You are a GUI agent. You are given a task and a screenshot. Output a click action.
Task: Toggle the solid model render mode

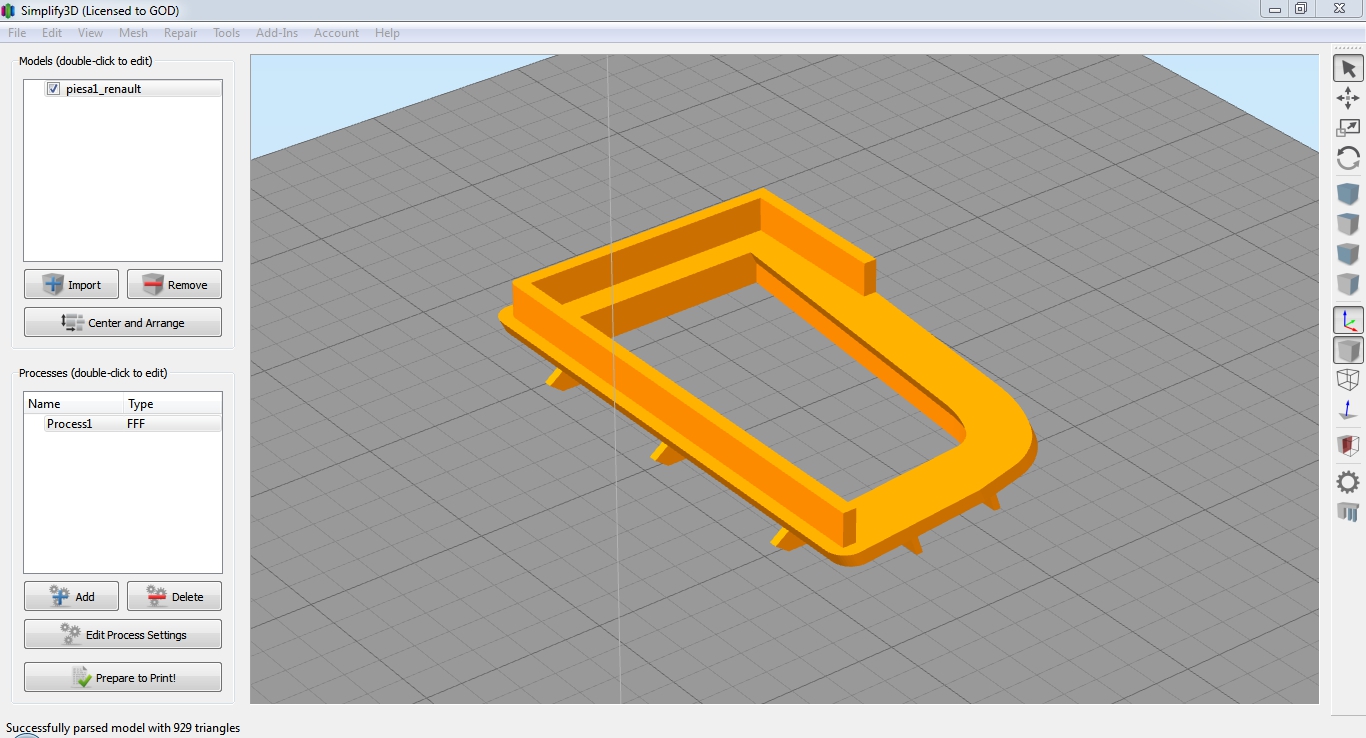click(1348, 351)
